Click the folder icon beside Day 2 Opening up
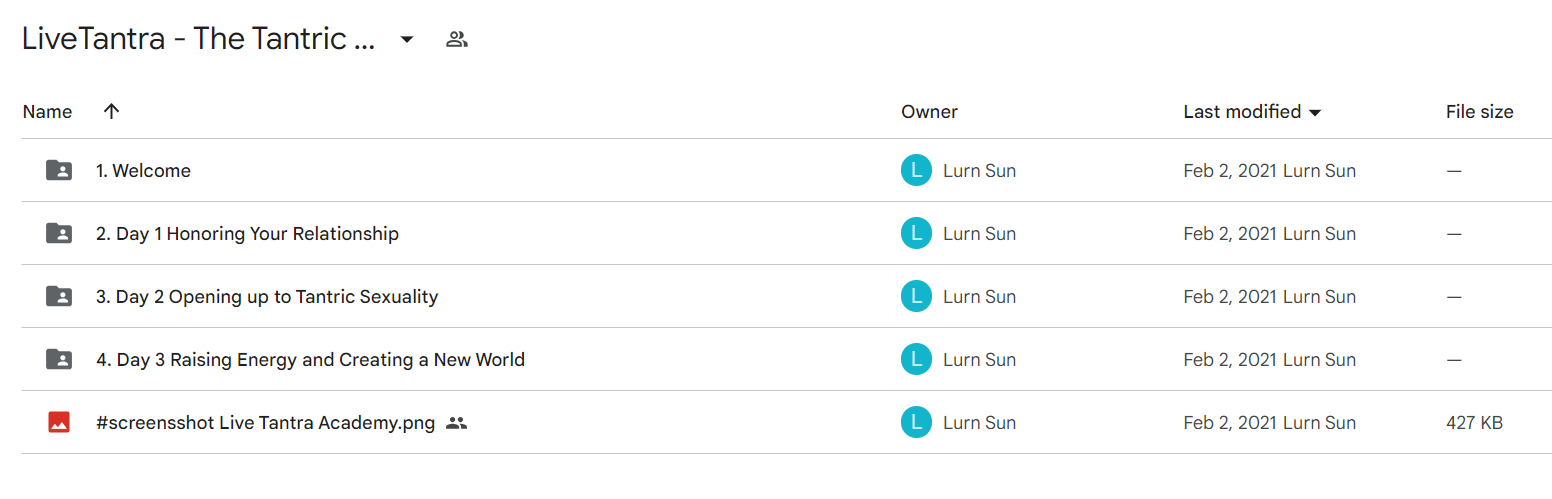Screen dimensions: 1552x499 click(x=59, y=297)
